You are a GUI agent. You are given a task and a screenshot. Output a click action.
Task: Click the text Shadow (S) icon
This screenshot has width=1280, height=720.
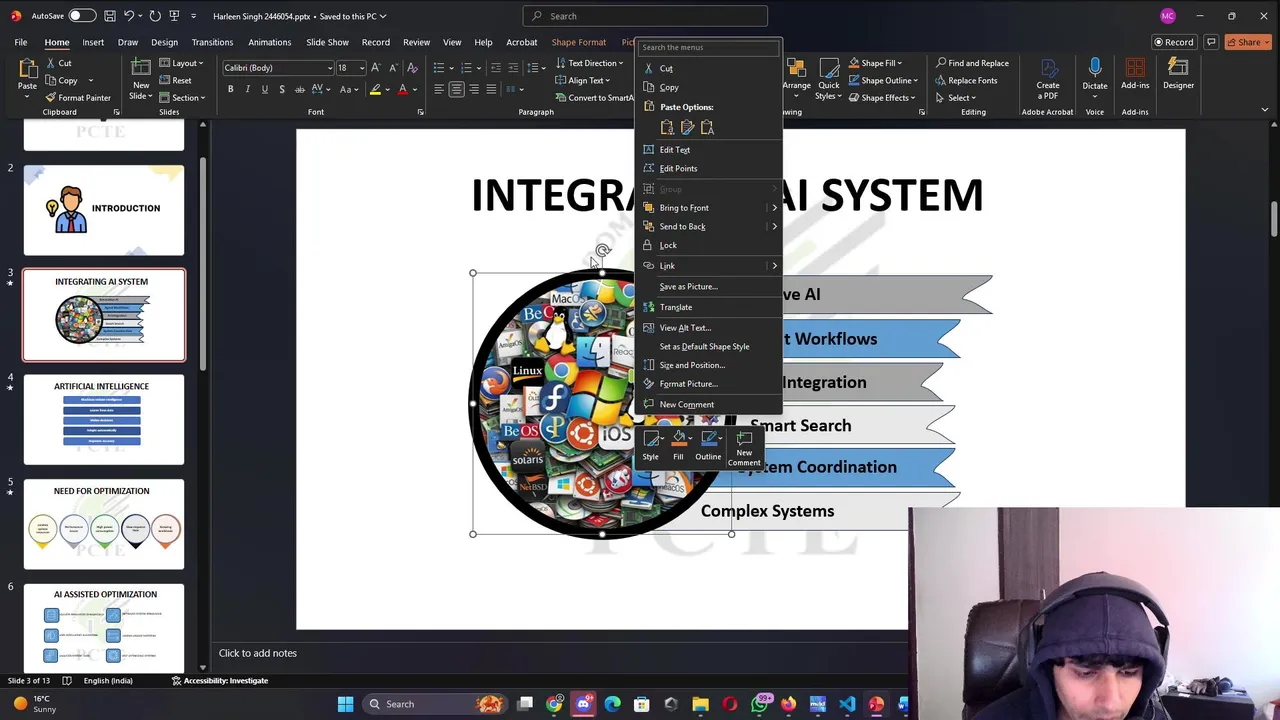282,89
